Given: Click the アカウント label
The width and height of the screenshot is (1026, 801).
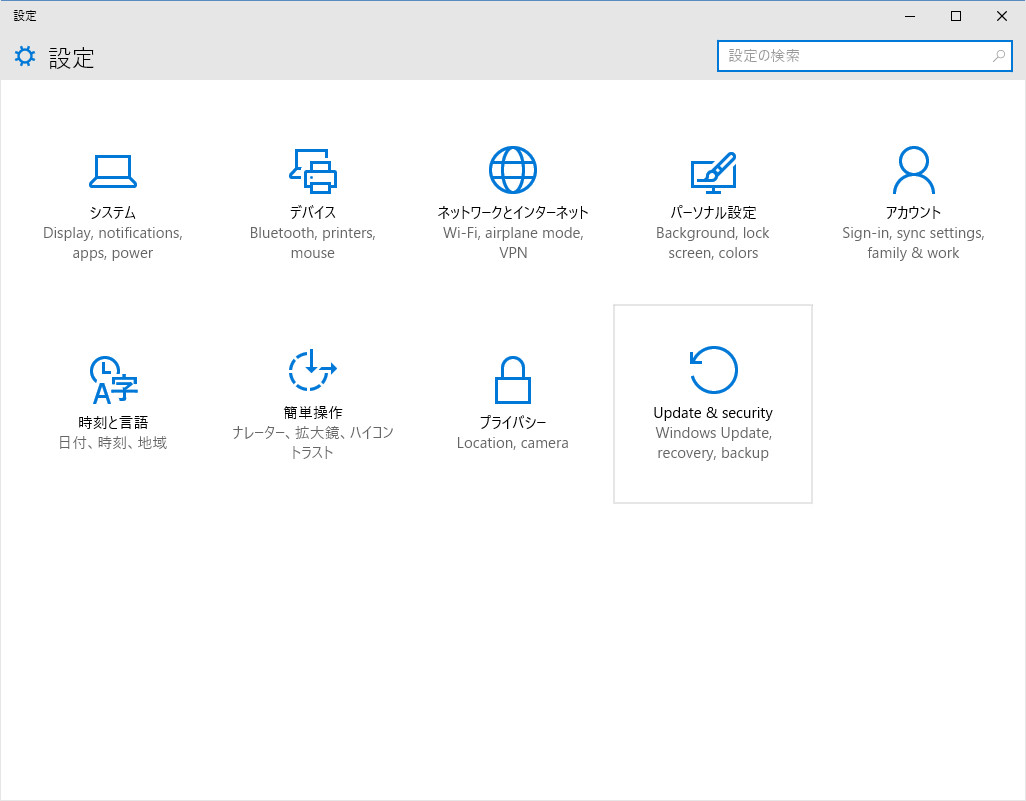Looking at the screenshot, I should (913, 213).
